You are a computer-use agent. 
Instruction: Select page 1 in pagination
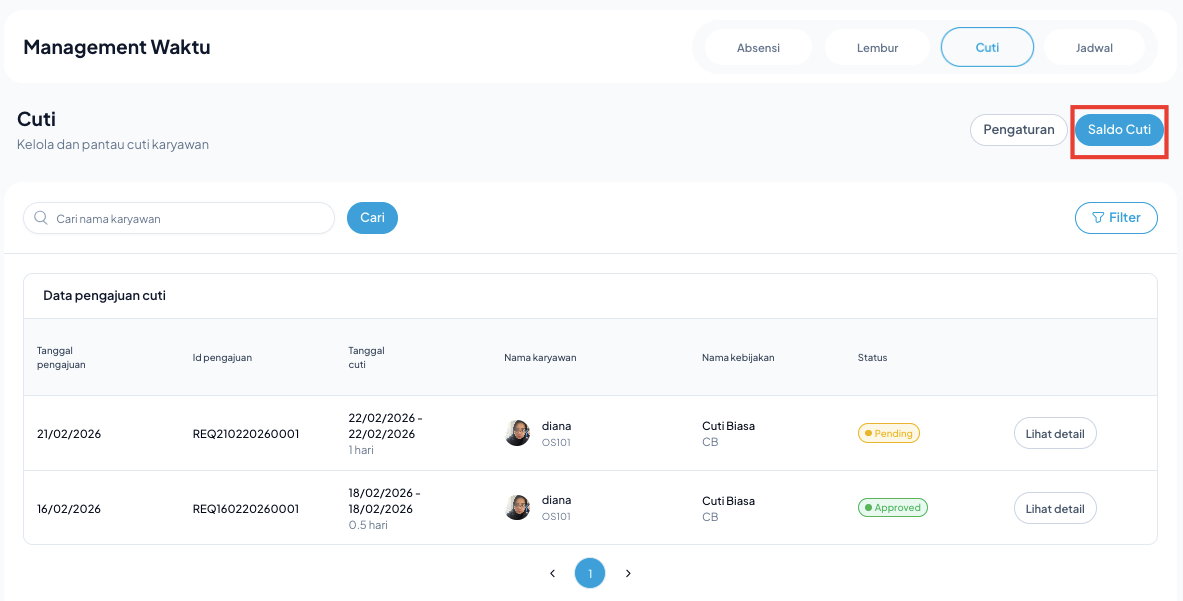click(x=590, y=574)
